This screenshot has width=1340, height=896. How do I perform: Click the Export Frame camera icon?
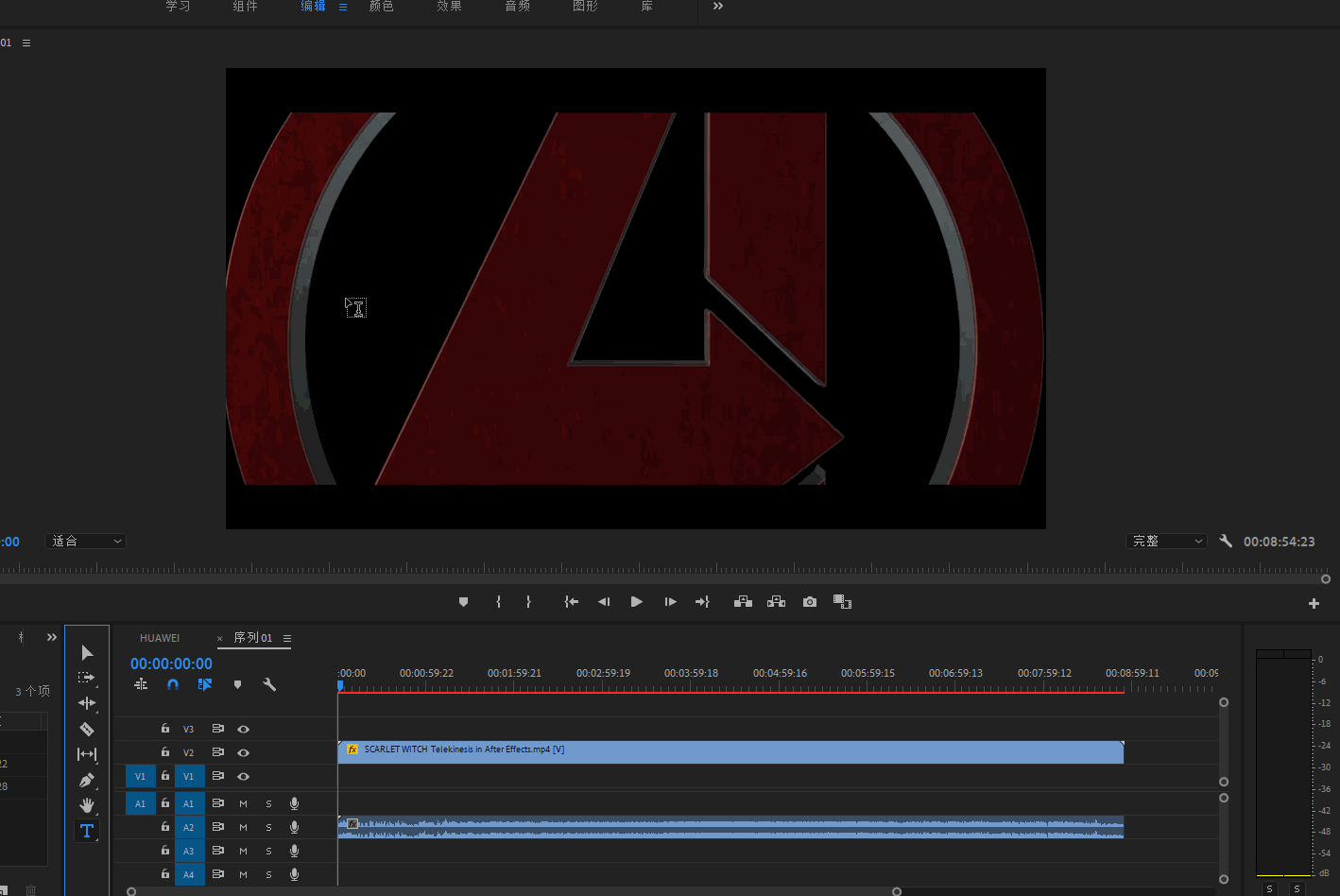[x=810, y=602]
